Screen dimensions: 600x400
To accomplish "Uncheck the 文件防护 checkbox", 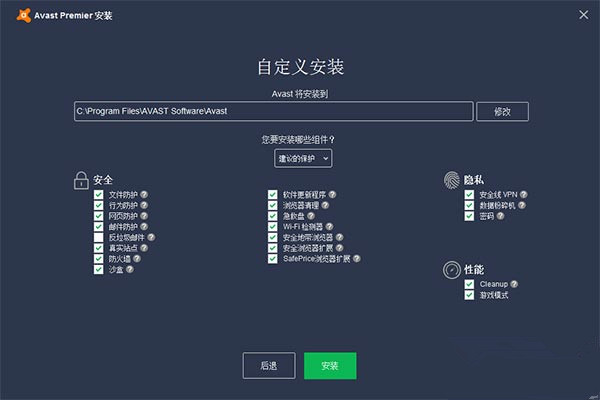I will click(99, 194).
